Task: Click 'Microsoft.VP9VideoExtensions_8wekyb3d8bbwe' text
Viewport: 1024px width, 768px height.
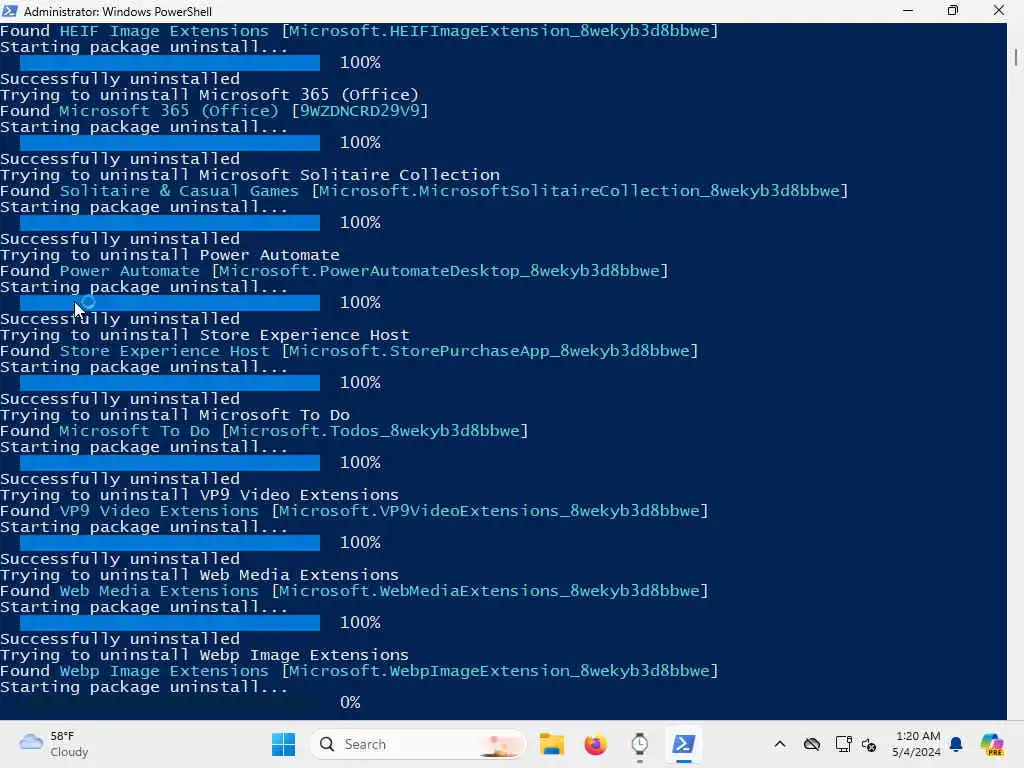Action: 490,511
